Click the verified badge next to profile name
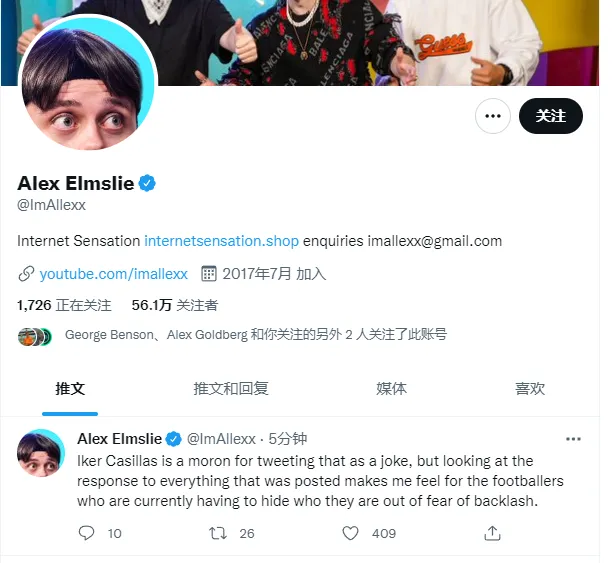Image resolution: width=614 pixels, height=563 pixels. click(x=147, y=183)
